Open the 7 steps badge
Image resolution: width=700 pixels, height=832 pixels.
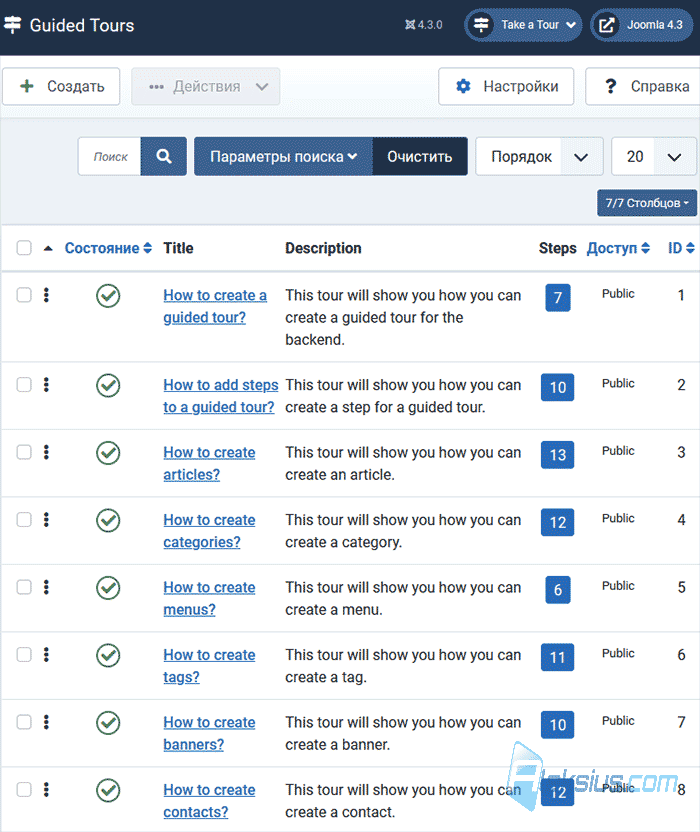click(x=558, y=297)
